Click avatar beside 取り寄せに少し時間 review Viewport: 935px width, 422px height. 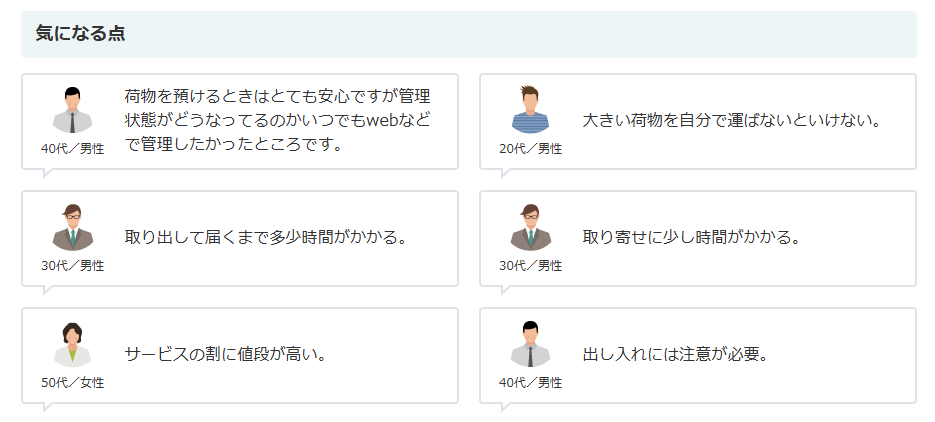click(x=530, y=227)
